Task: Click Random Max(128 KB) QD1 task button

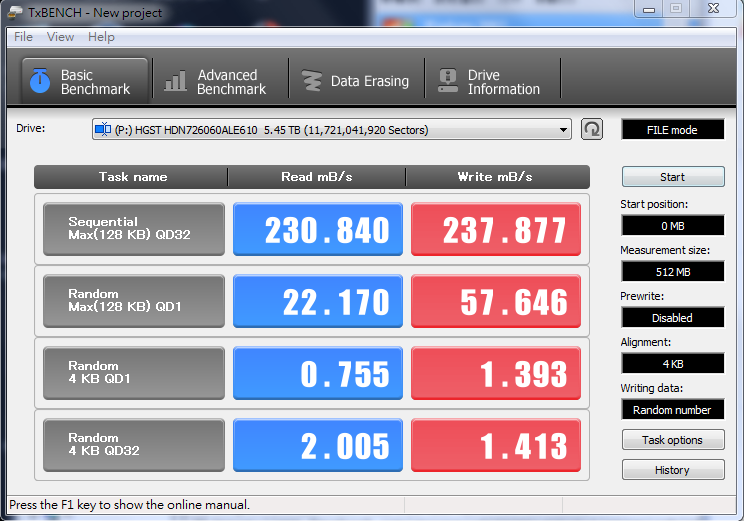Action: [x=134, y=301]
